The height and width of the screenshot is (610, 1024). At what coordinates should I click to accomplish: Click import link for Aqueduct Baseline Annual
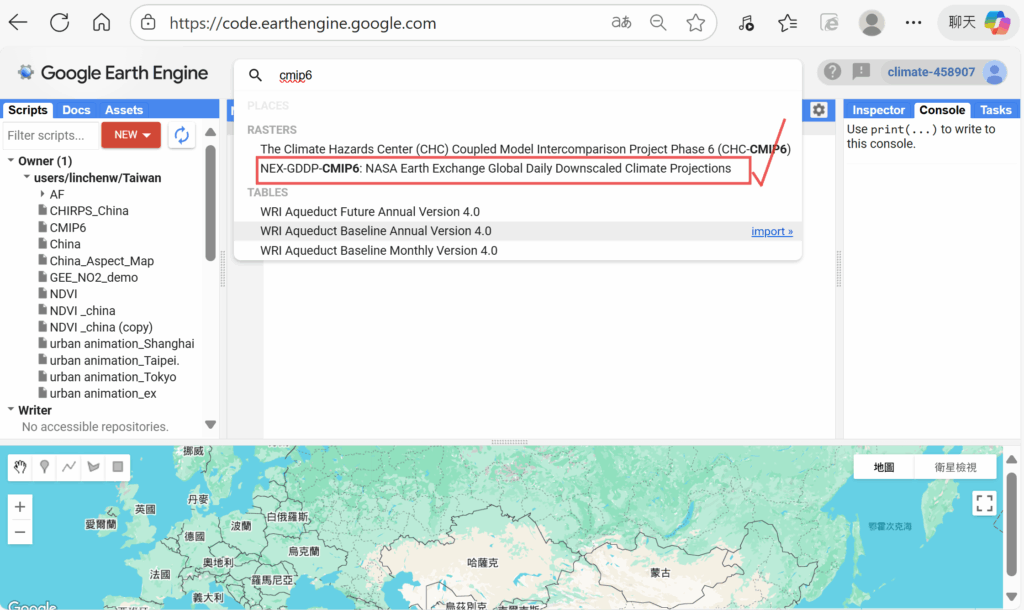pyautogui.click(x=771, y=231)
